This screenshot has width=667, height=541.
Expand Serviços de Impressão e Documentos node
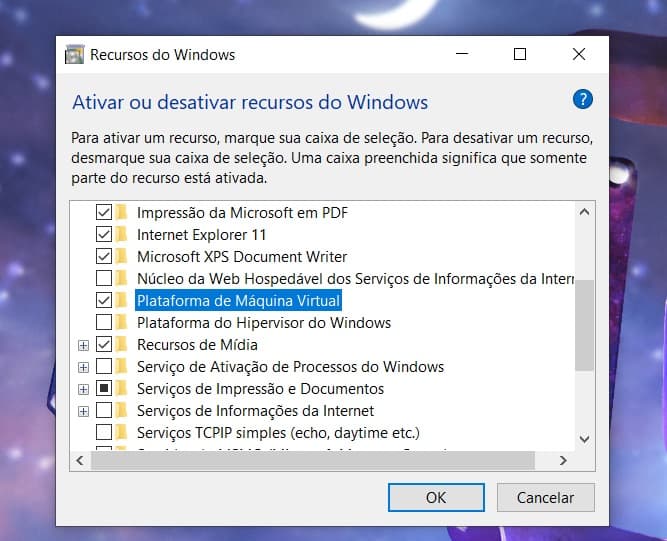pos(83,389)
